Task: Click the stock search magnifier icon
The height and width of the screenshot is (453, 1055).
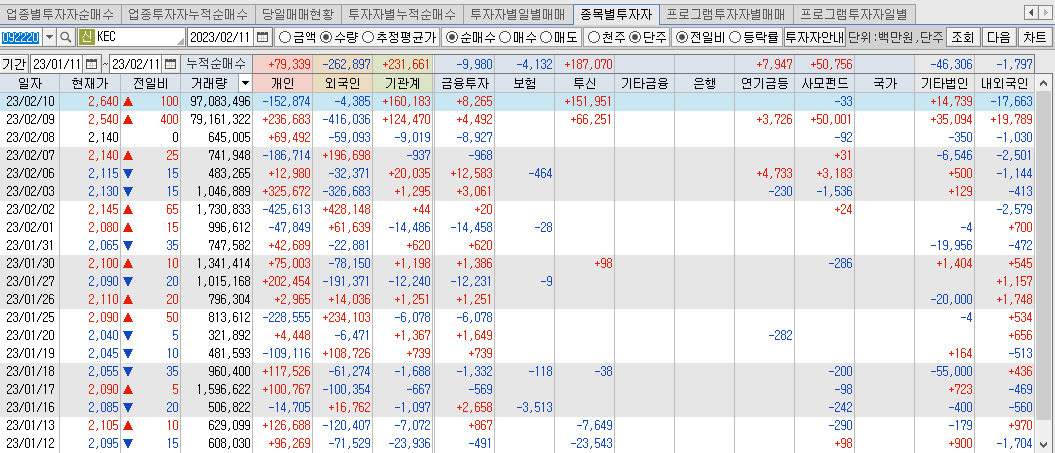Action: (x=65, y=37)
